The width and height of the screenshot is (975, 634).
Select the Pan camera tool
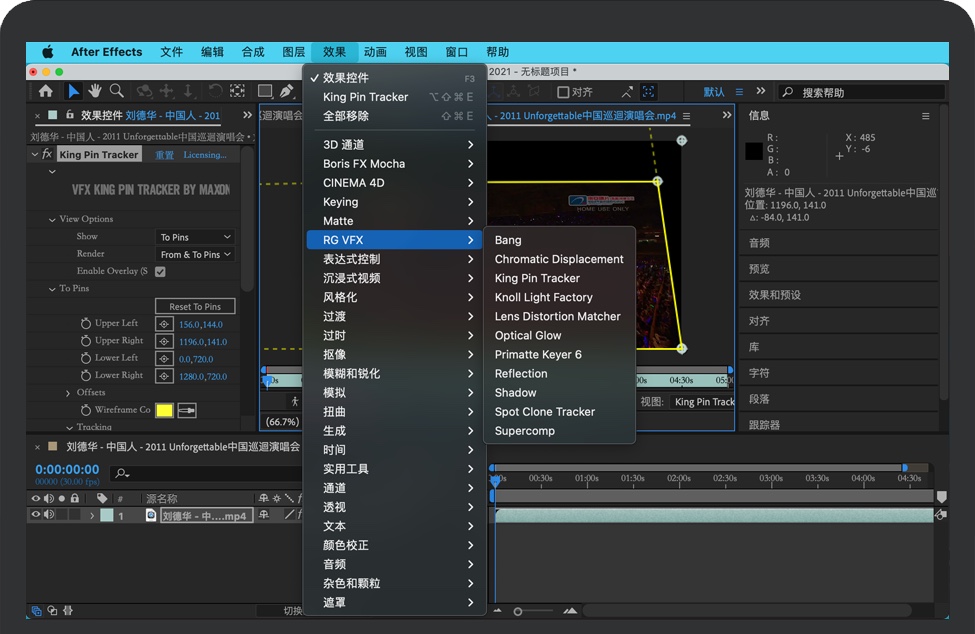166,91
